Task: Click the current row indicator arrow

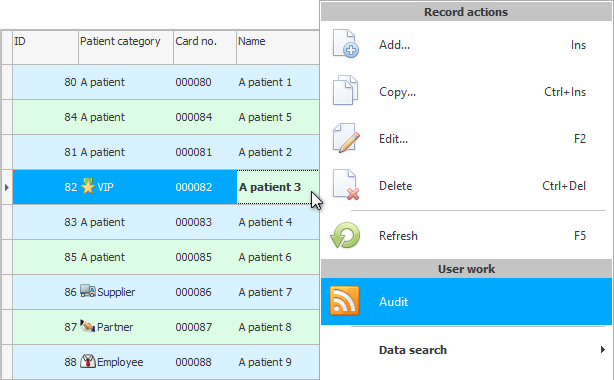Action: click(x=7, y=187)
